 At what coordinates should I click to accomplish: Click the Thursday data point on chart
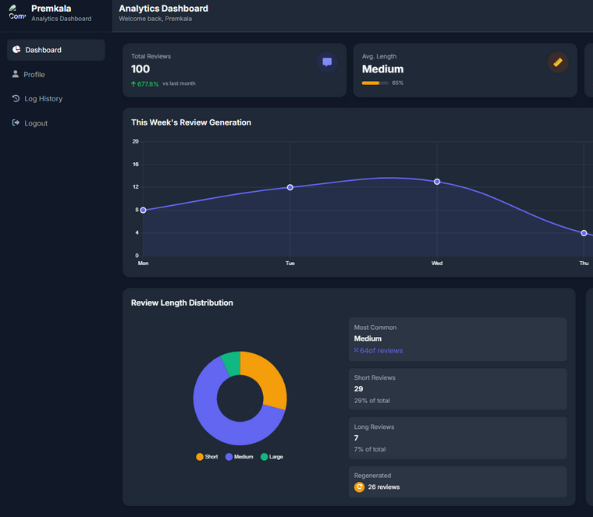(584, 233)
